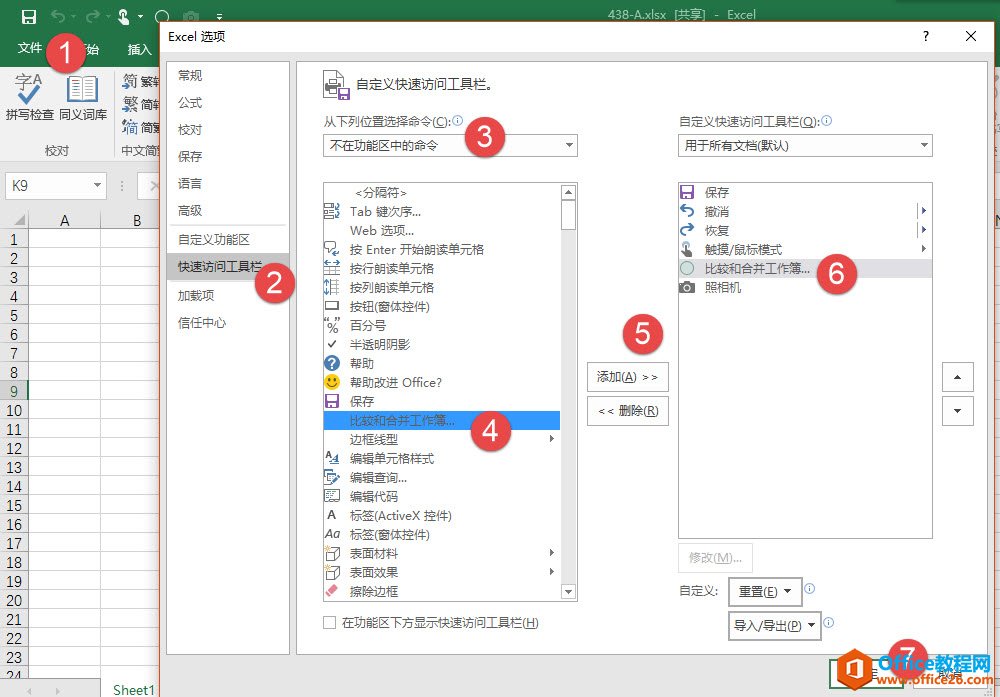Open the Reset dropdown button
Screen dimensions: 1000x697
tap(765, 591)
